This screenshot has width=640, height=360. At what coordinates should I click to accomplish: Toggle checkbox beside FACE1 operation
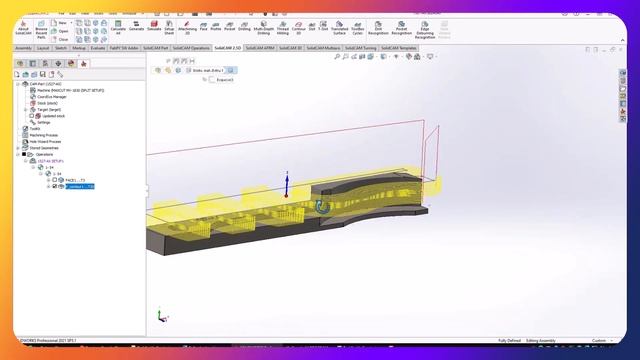[55, 180]
